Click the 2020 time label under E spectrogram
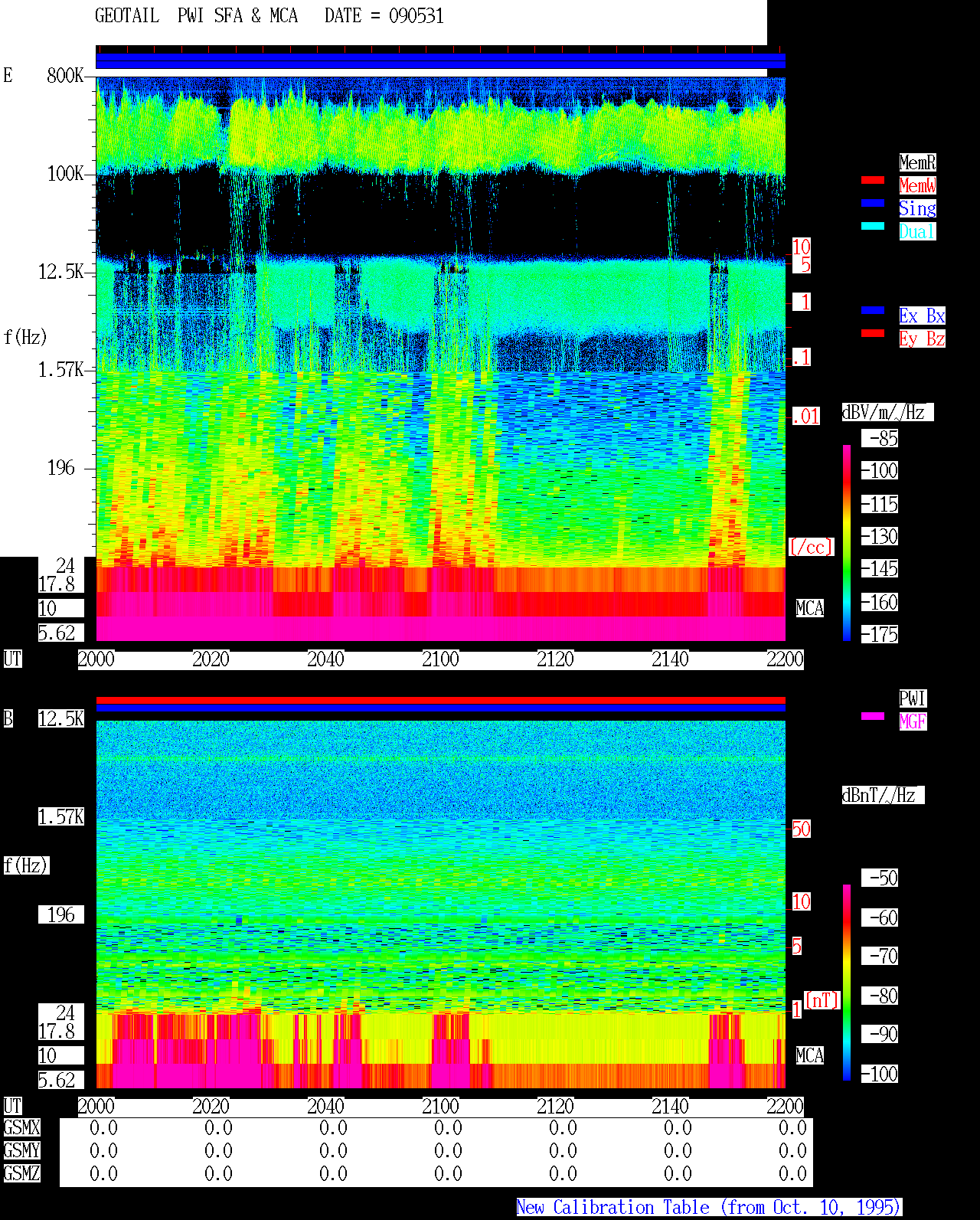This screenshot has height=1220, width=980. pos(211,659)
